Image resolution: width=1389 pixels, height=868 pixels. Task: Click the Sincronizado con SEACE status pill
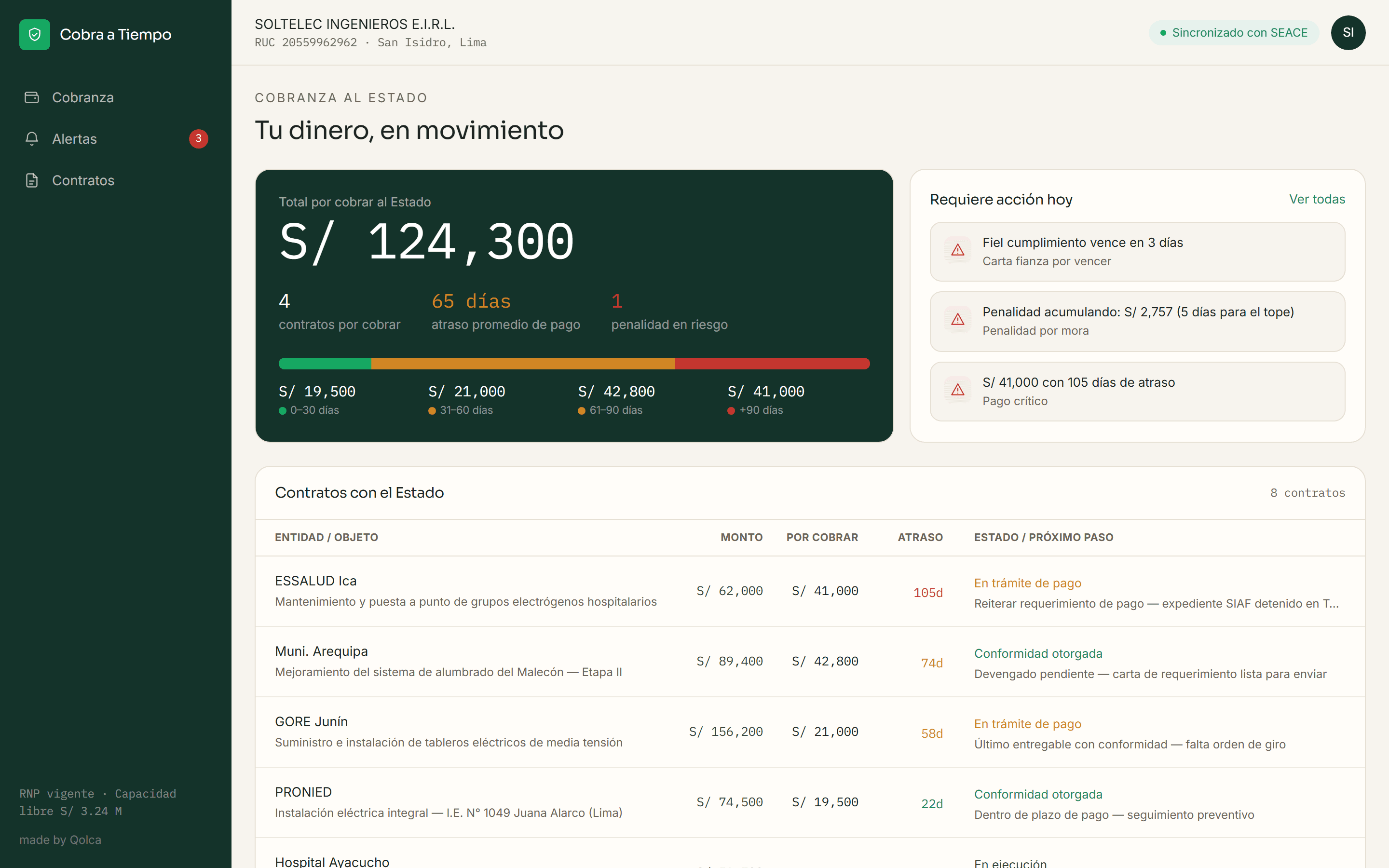[x=1233, y=33]
